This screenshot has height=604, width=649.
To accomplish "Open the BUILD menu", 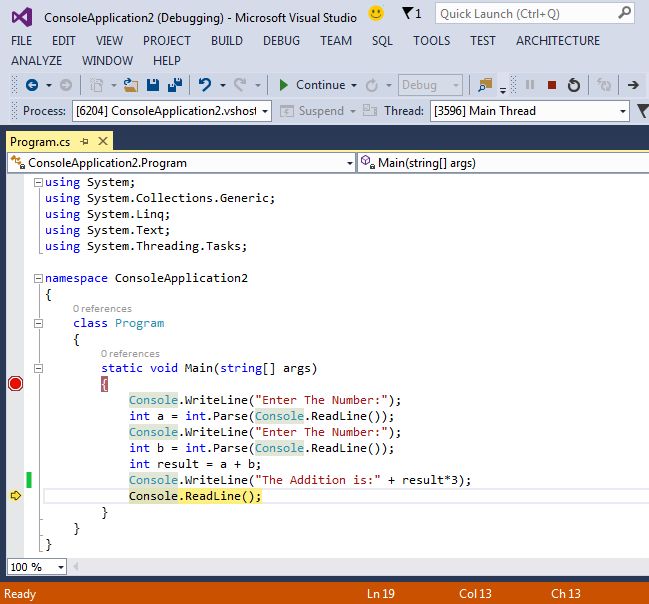I will 227,41.
